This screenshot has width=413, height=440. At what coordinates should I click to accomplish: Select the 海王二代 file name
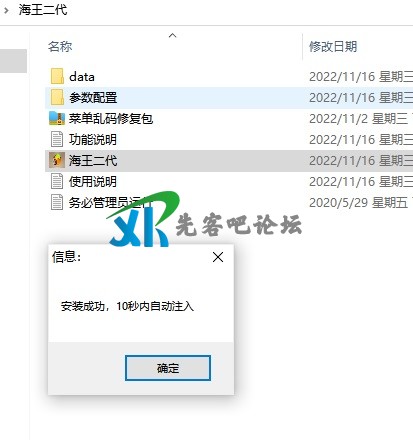click(93, 161)
